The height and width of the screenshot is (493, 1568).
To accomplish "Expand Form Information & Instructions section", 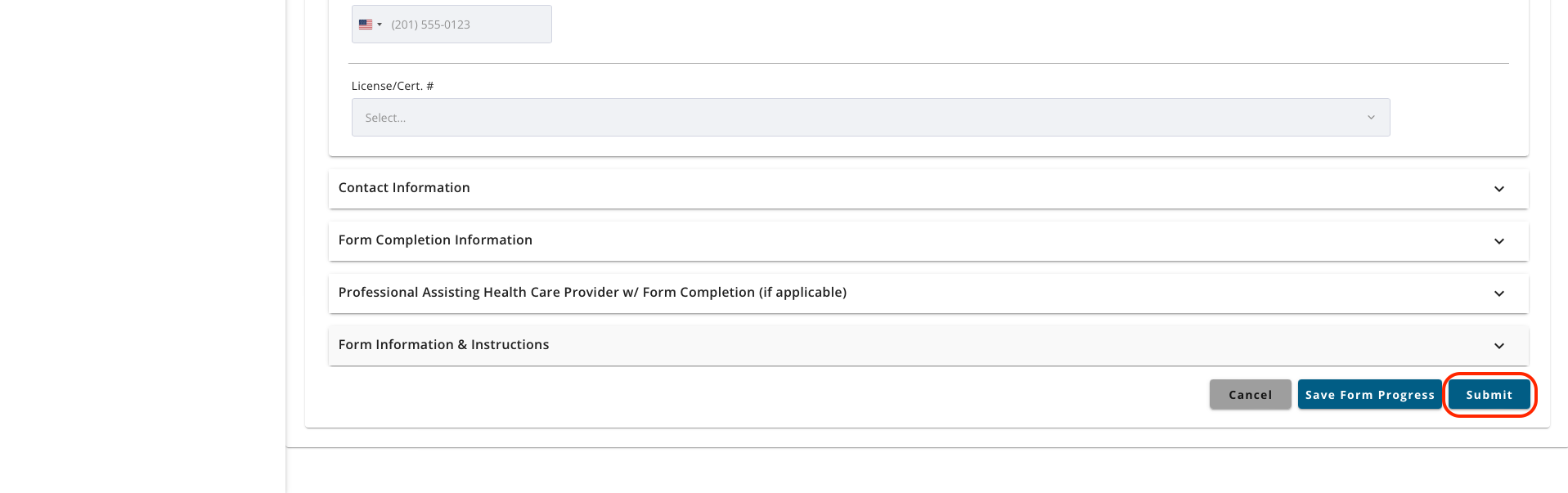I will 928,345.
